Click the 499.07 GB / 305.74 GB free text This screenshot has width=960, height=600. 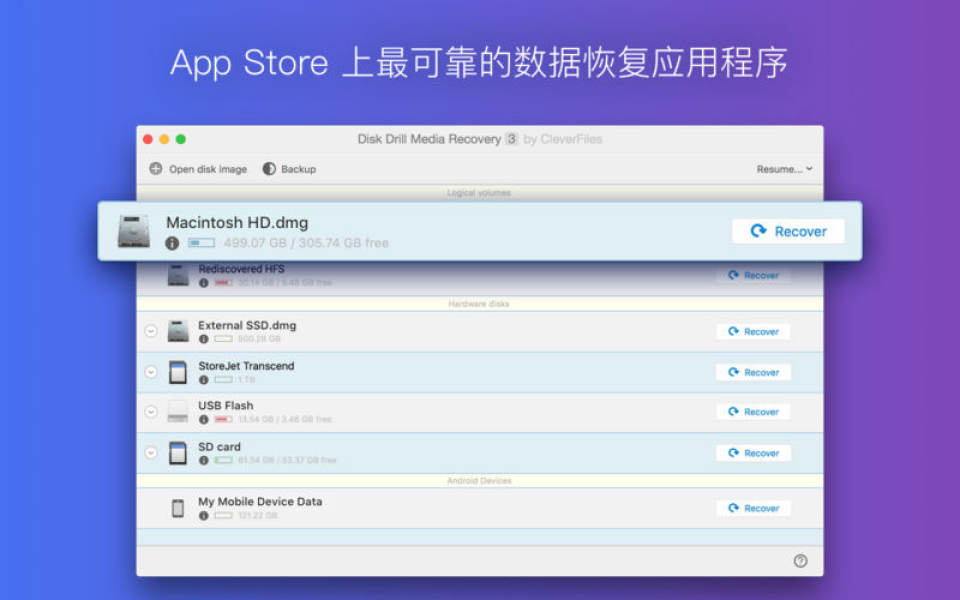[306, 243]
